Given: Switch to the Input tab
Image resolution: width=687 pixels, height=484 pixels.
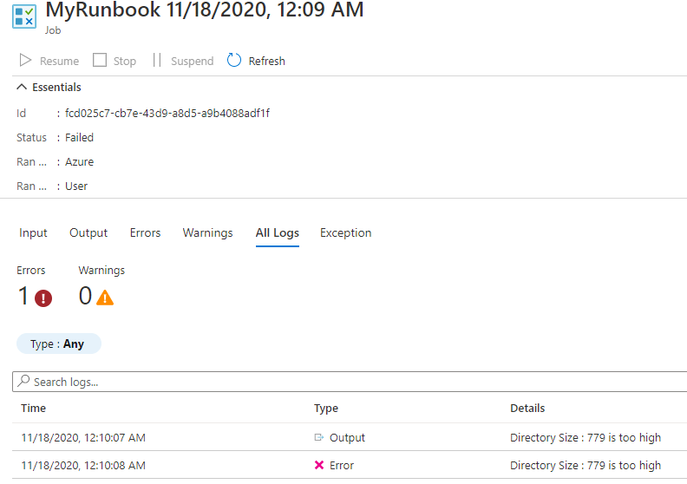Looking at the screenshot, I should tap(33, 233).
